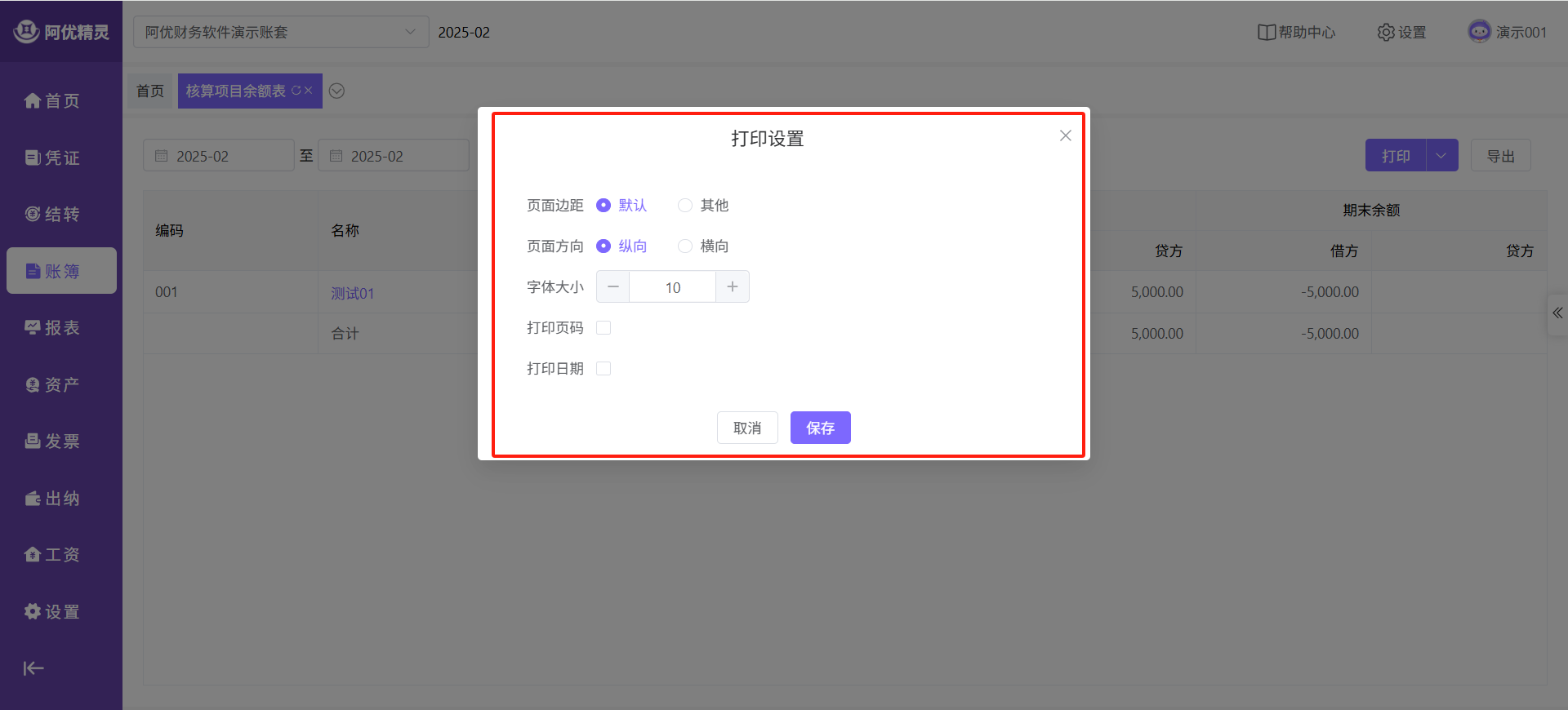Click the settings gear icon in header

(x=1386, y=33)
